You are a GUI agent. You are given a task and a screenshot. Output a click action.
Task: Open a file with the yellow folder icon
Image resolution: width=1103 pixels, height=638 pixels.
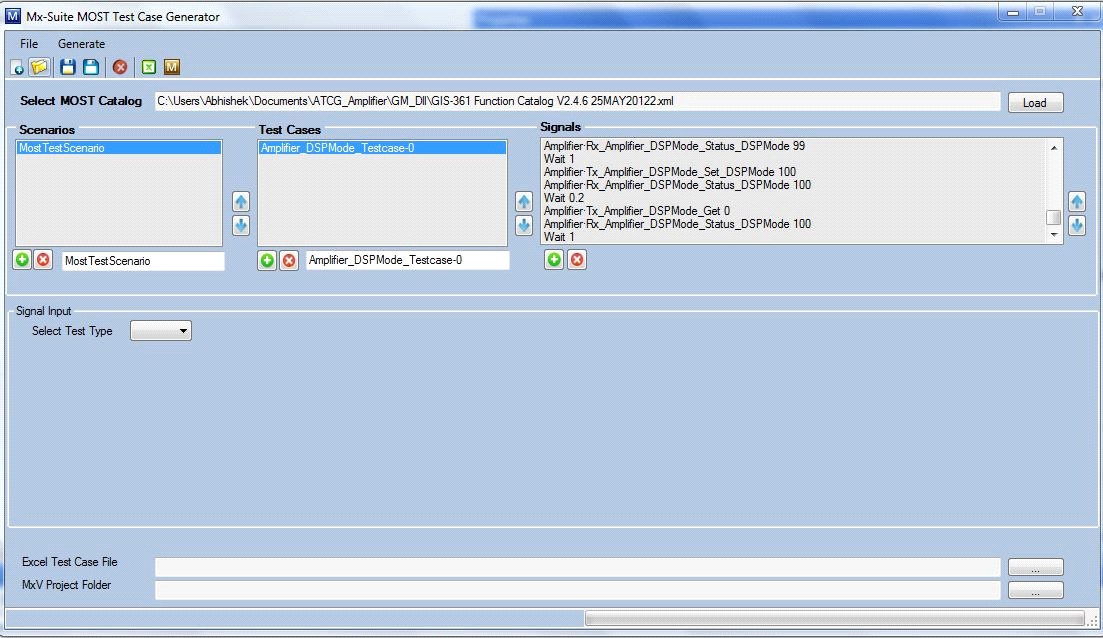coord(39,67)
